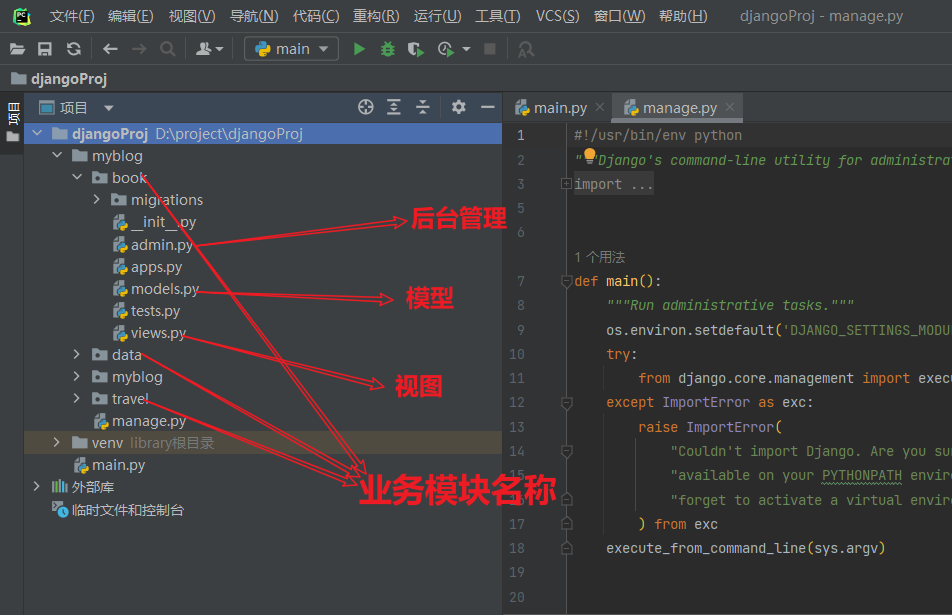Run with coverage shield icon

click(416, 49)
